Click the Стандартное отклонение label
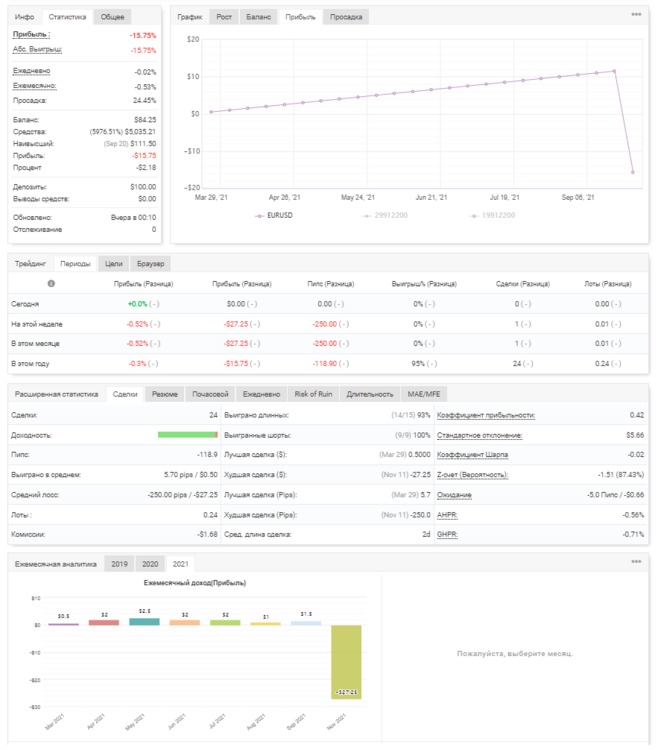 (x=480, y=435)
